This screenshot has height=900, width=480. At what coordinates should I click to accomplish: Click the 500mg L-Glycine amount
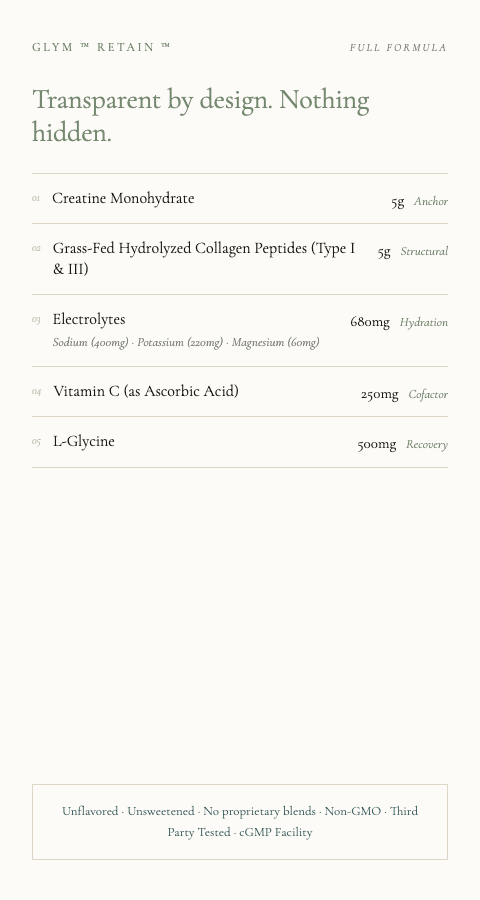377,445
